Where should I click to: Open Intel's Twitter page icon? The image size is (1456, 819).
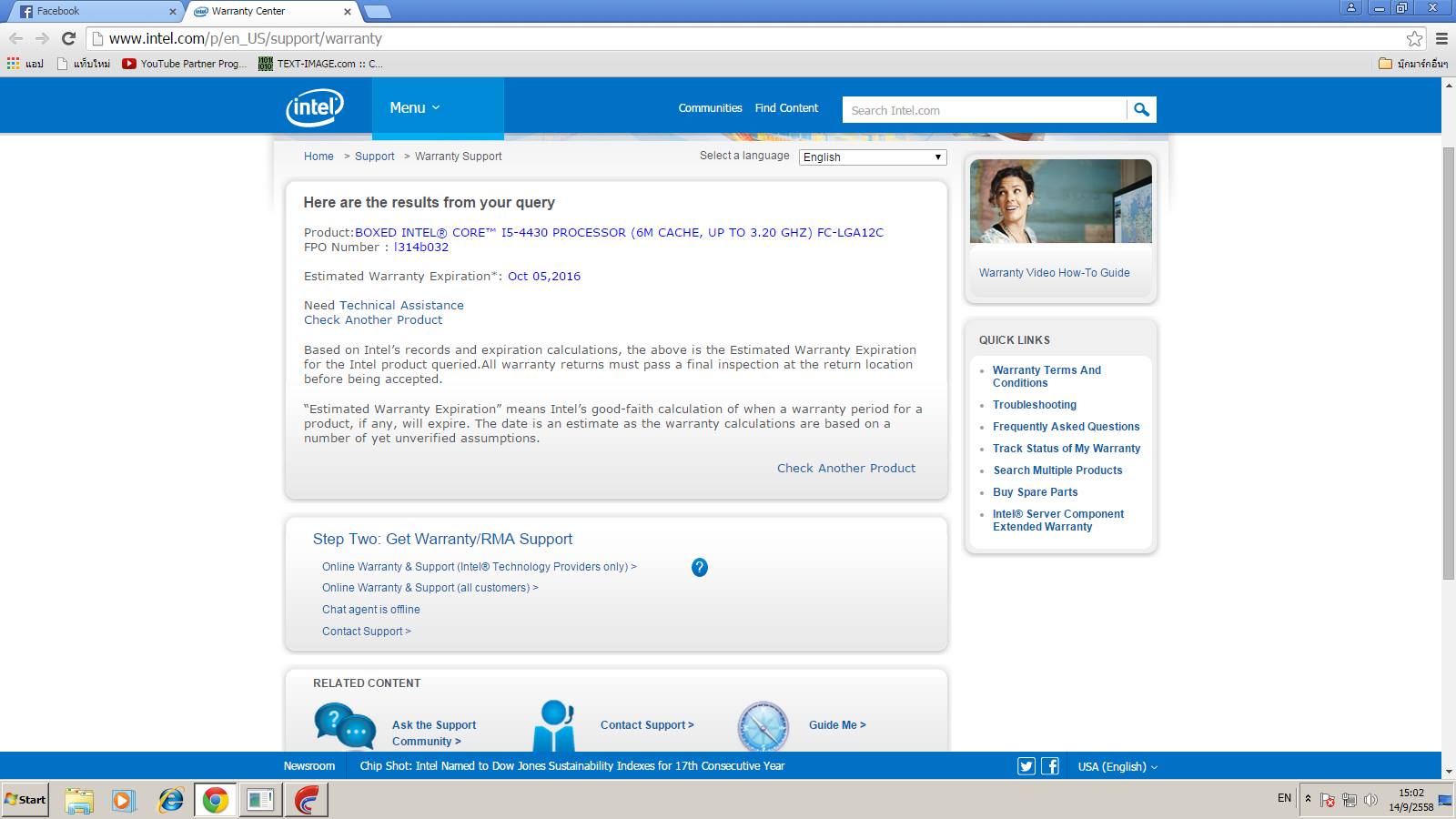[x=1026, y=766]
